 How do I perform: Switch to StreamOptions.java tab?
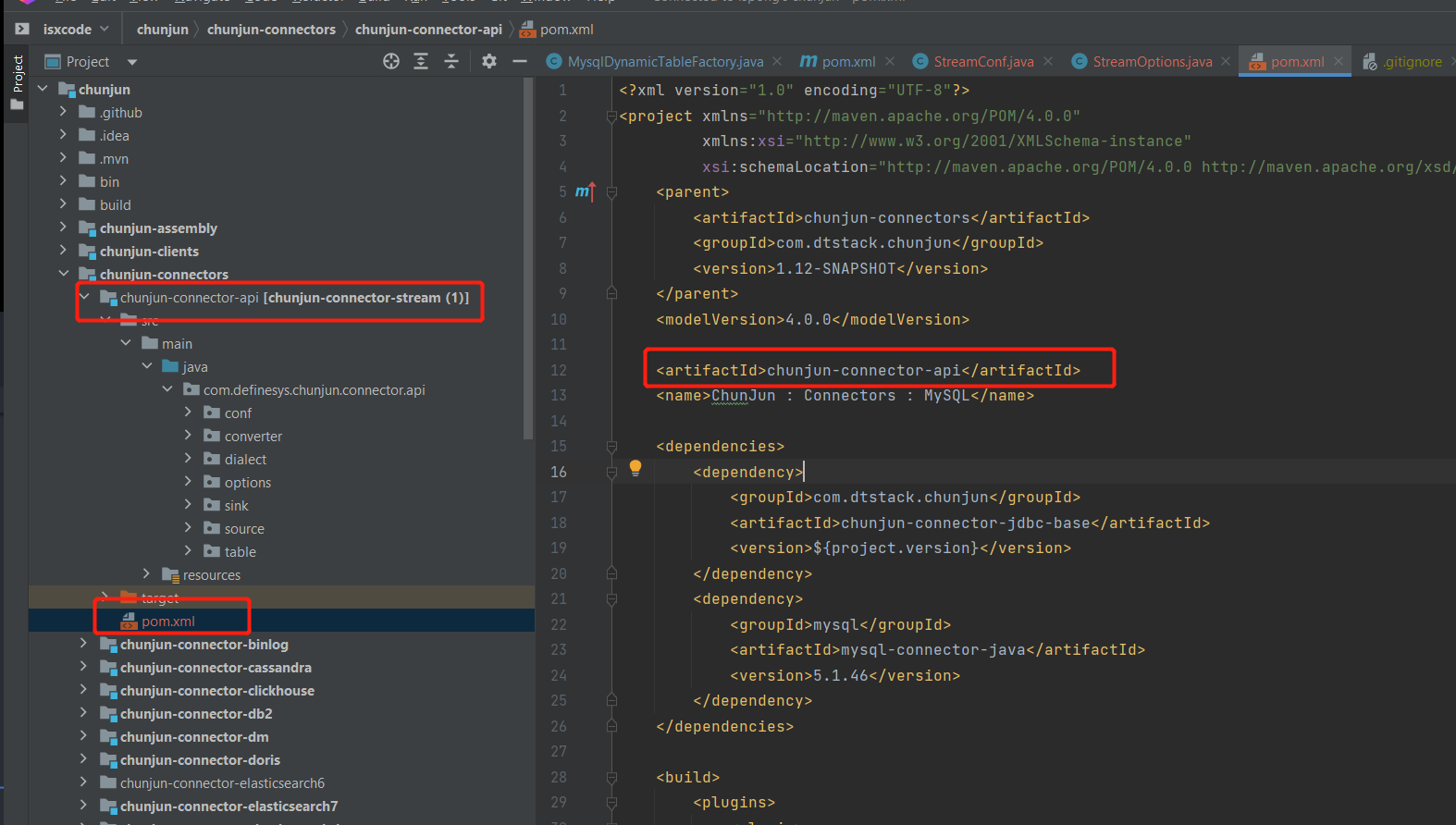[x=1152, y=62]
